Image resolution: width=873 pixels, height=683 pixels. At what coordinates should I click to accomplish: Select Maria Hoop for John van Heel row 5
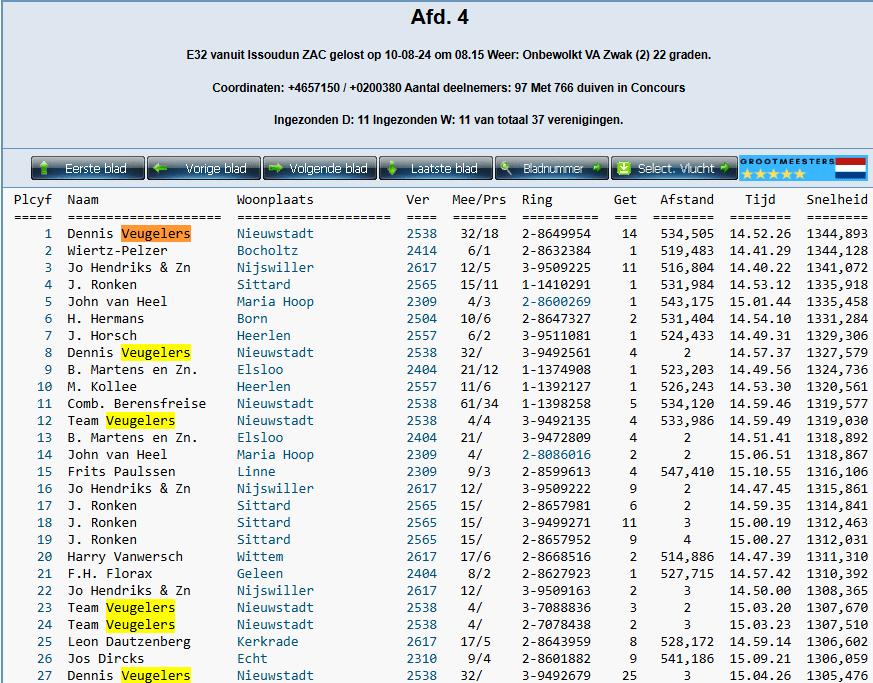coord(275,302)
